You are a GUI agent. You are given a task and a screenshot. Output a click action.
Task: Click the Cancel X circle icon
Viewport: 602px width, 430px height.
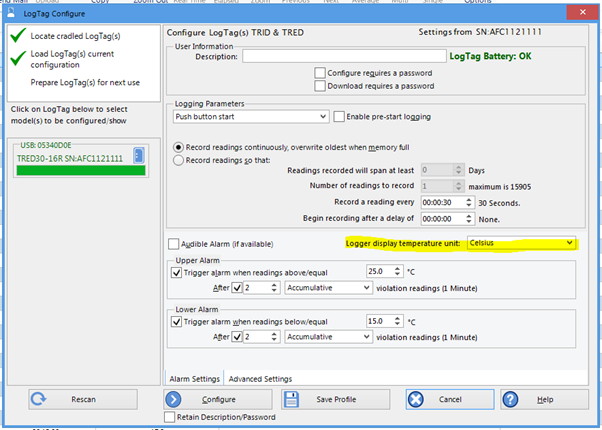click(416, 399)
